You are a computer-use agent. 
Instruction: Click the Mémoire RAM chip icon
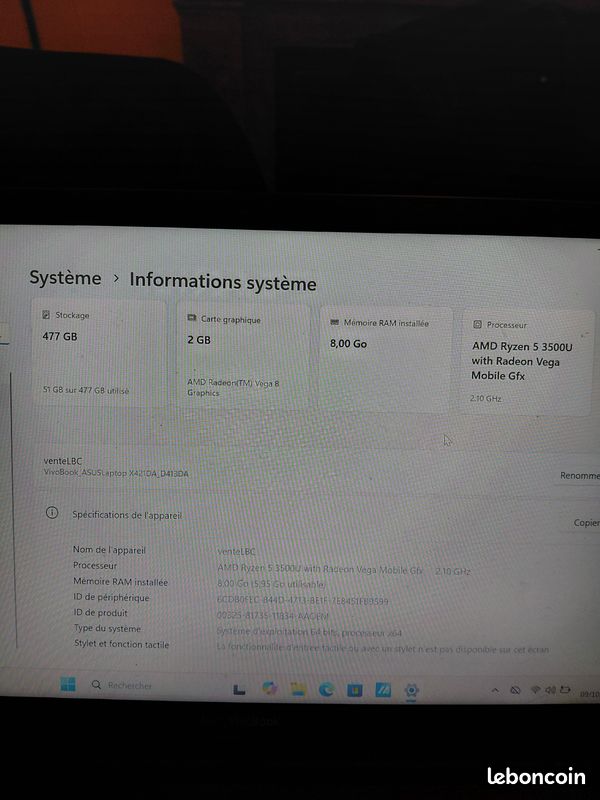click(335, 322)
